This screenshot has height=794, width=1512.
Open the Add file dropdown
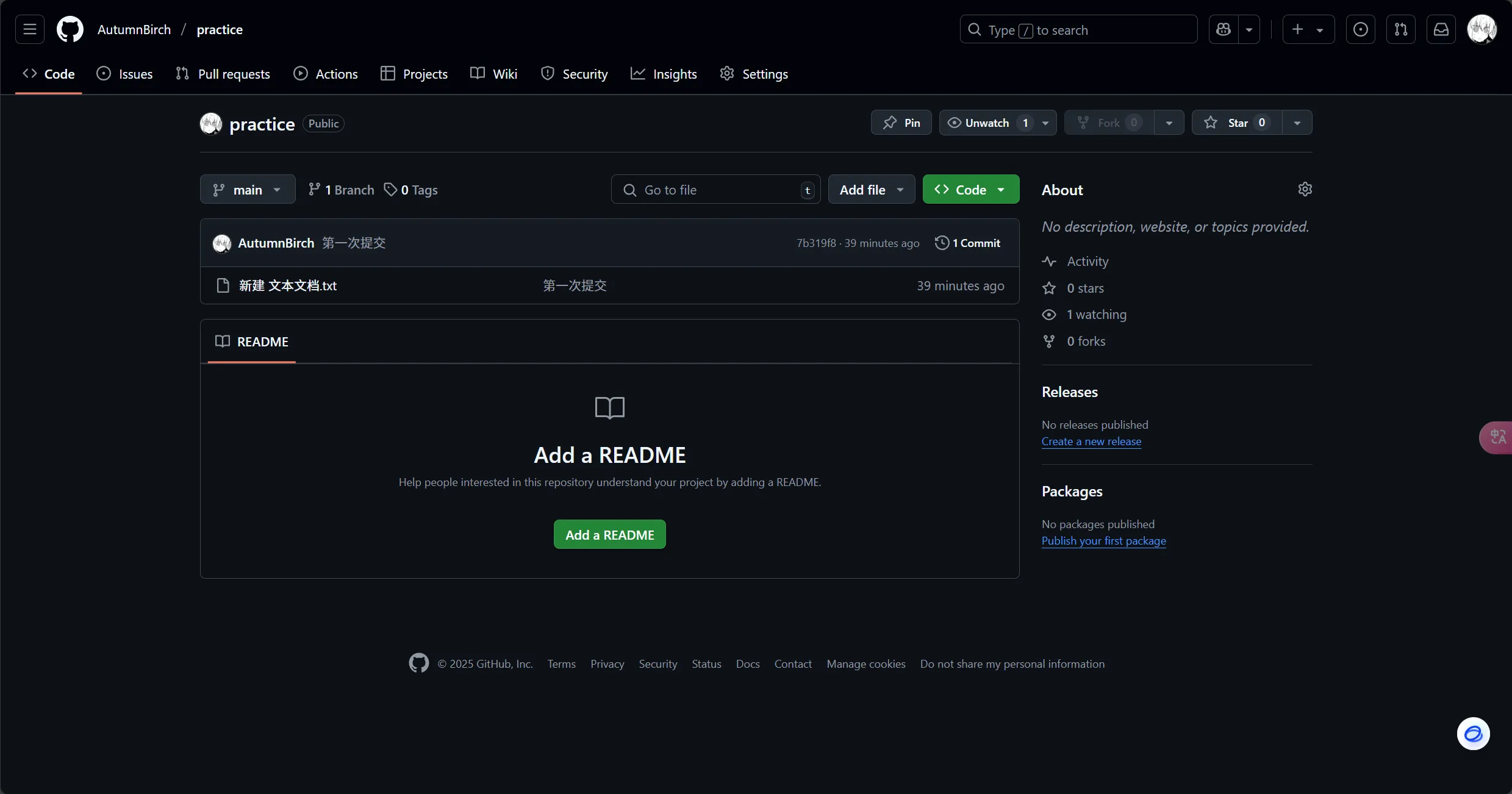click(872, 190)
